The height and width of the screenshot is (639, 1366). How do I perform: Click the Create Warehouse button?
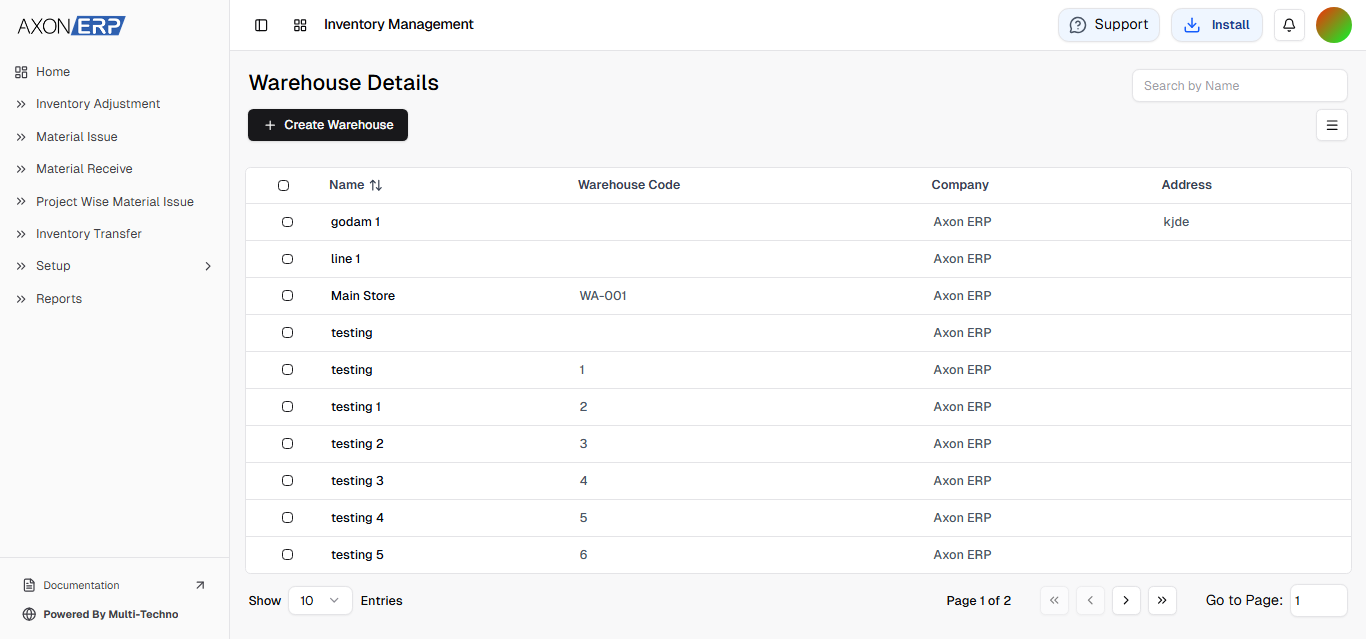[x=328, y=125]
